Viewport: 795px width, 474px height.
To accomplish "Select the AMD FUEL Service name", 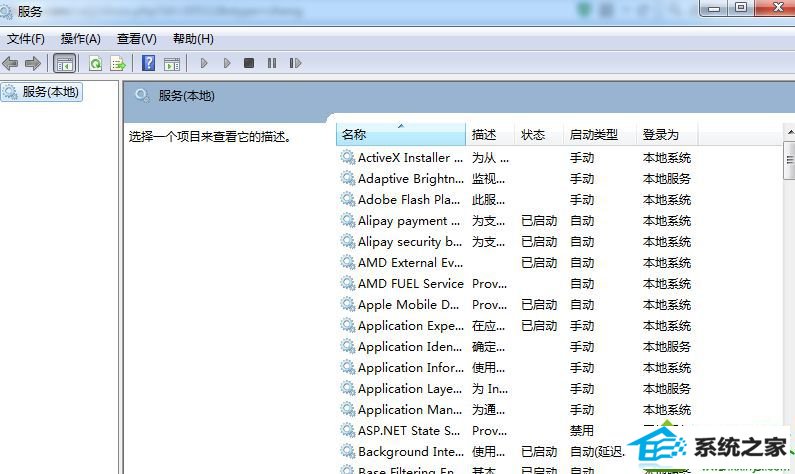I will pyautogui.click(x=410, y=284).
